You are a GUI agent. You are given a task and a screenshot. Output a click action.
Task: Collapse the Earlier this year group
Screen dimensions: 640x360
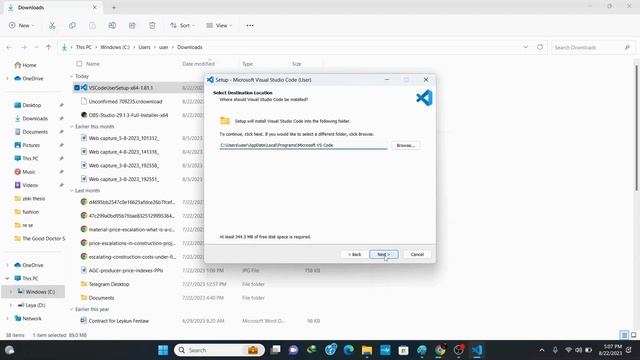click(x=71, y=309)
